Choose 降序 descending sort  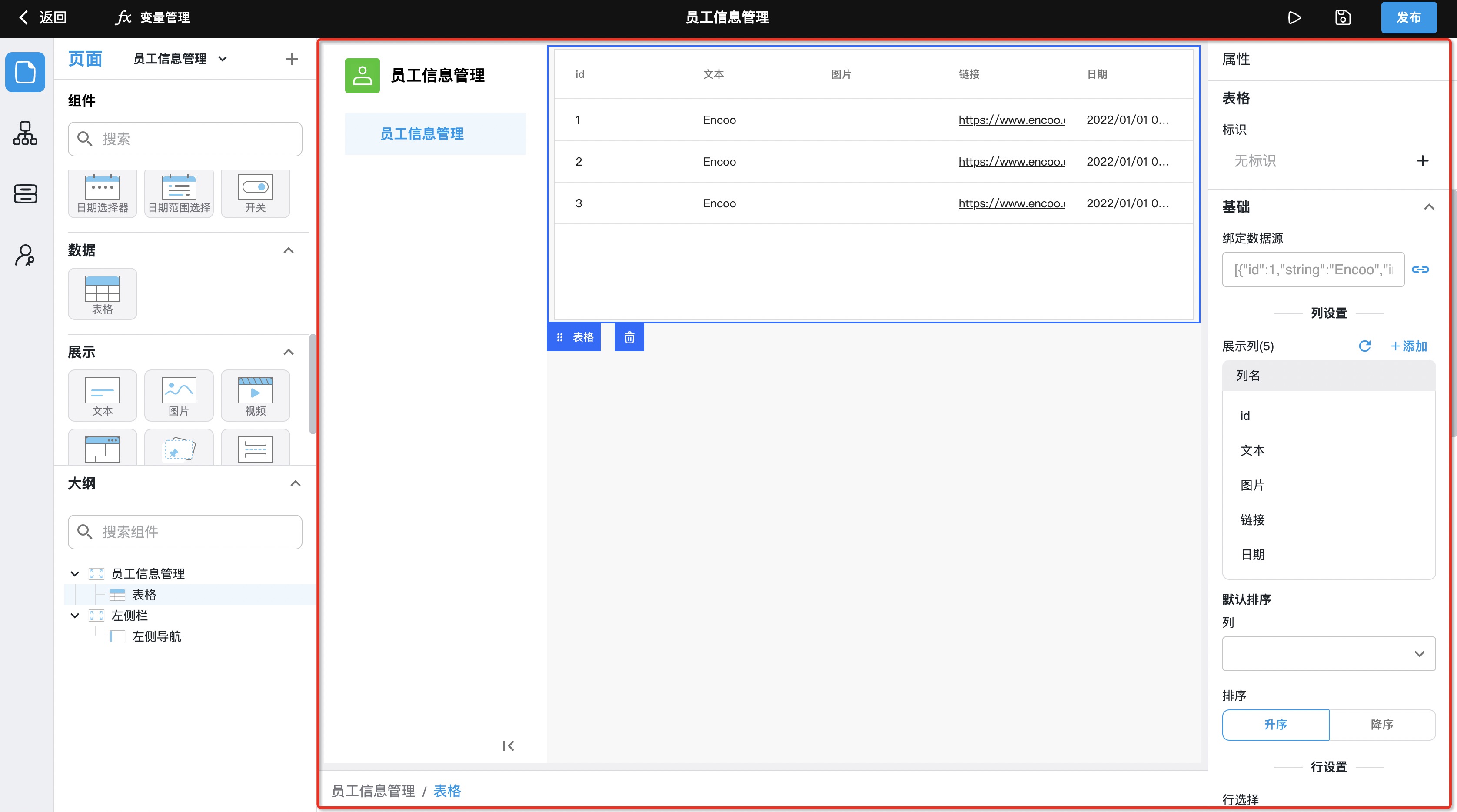click(1382, 725)
